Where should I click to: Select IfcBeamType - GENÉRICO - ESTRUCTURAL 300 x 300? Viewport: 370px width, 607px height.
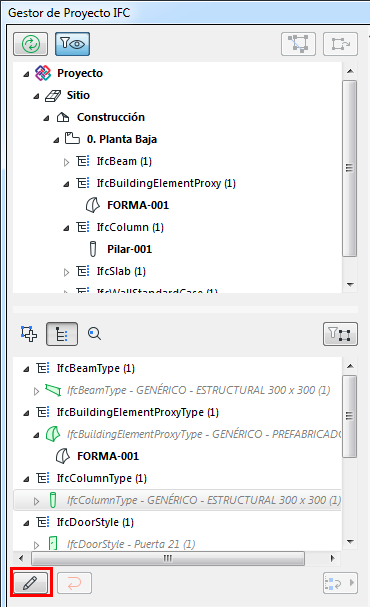point(199,390)
